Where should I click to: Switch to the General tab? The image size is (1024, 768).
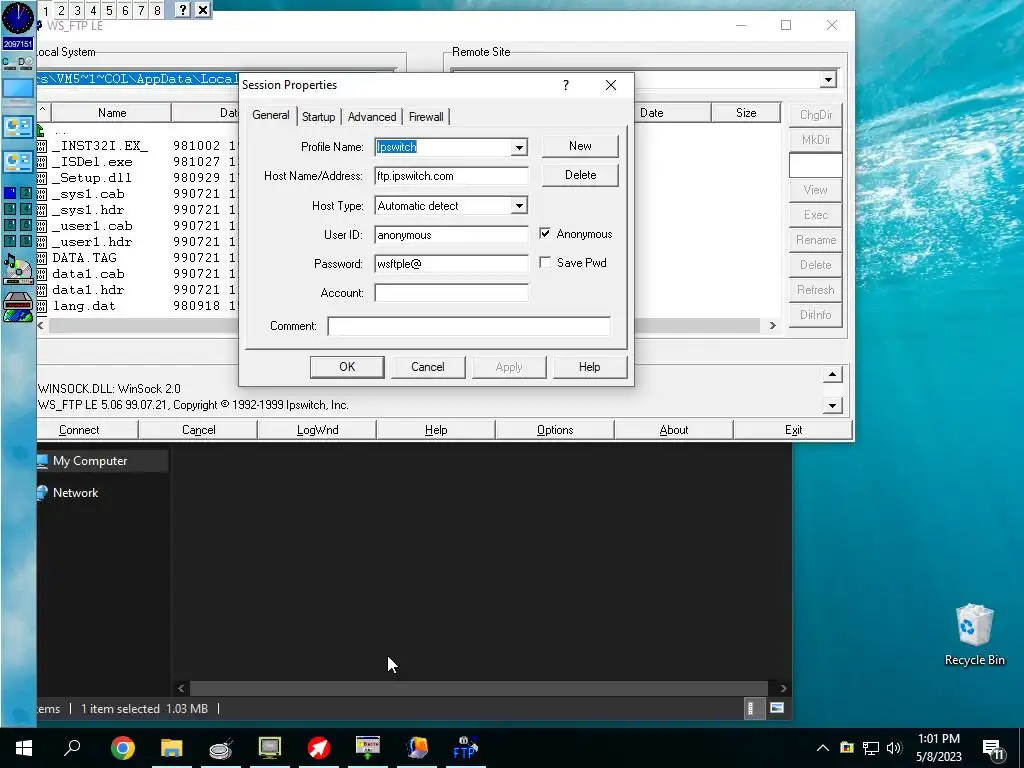[x=270, y=115]
